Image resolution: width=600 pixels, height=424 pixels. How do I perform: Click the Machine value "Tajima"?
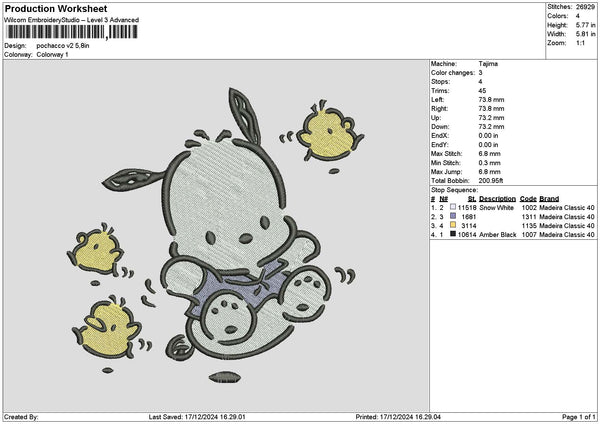488,64
